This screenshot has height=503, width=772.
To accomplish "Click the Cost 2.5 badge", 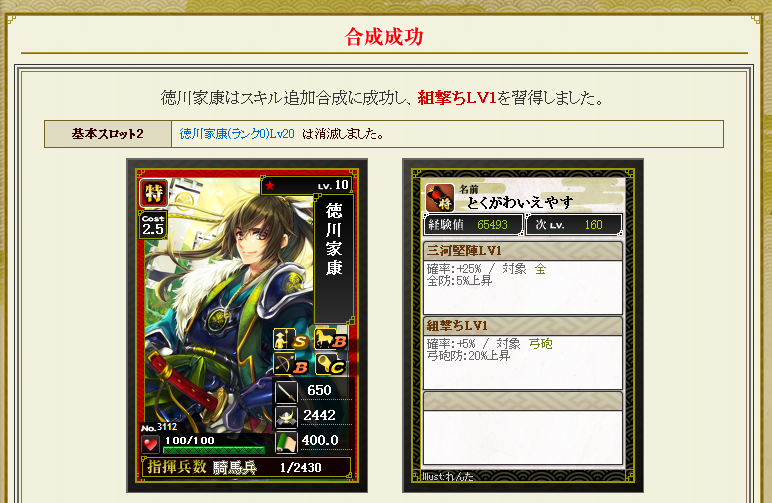I will [x=153, y=225].
